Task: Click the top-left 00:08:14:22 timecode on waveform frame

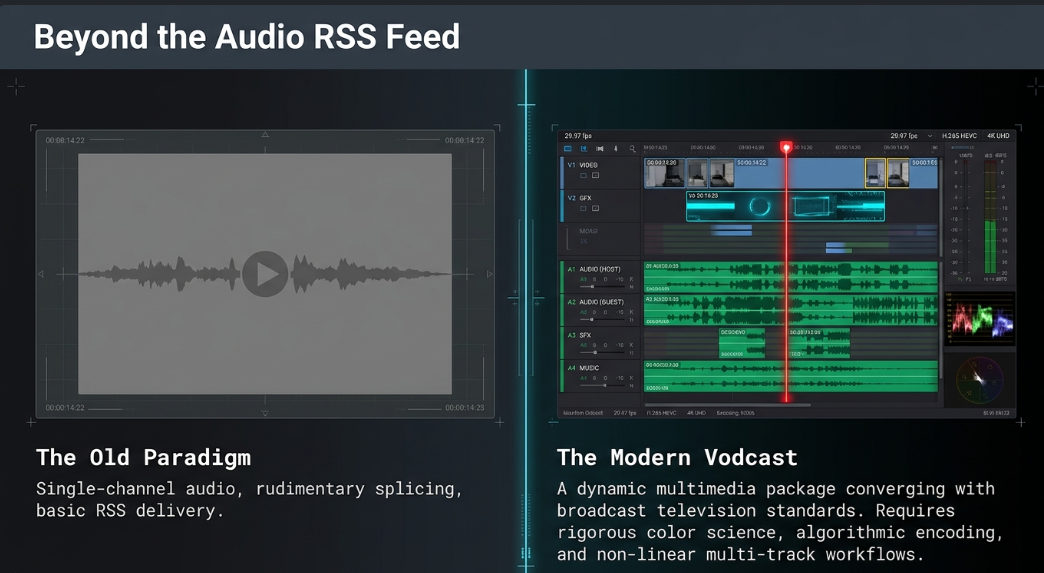Action: click(65, 140)
